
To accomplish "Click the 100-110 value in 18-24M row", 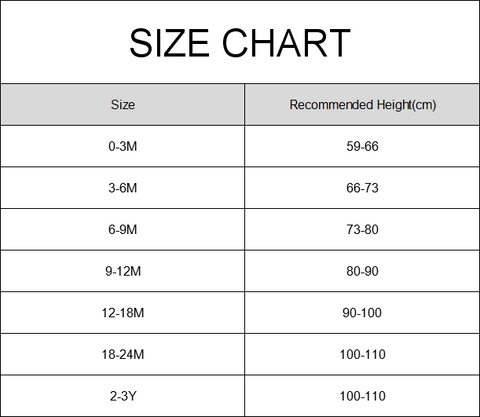I will (363, 355).
